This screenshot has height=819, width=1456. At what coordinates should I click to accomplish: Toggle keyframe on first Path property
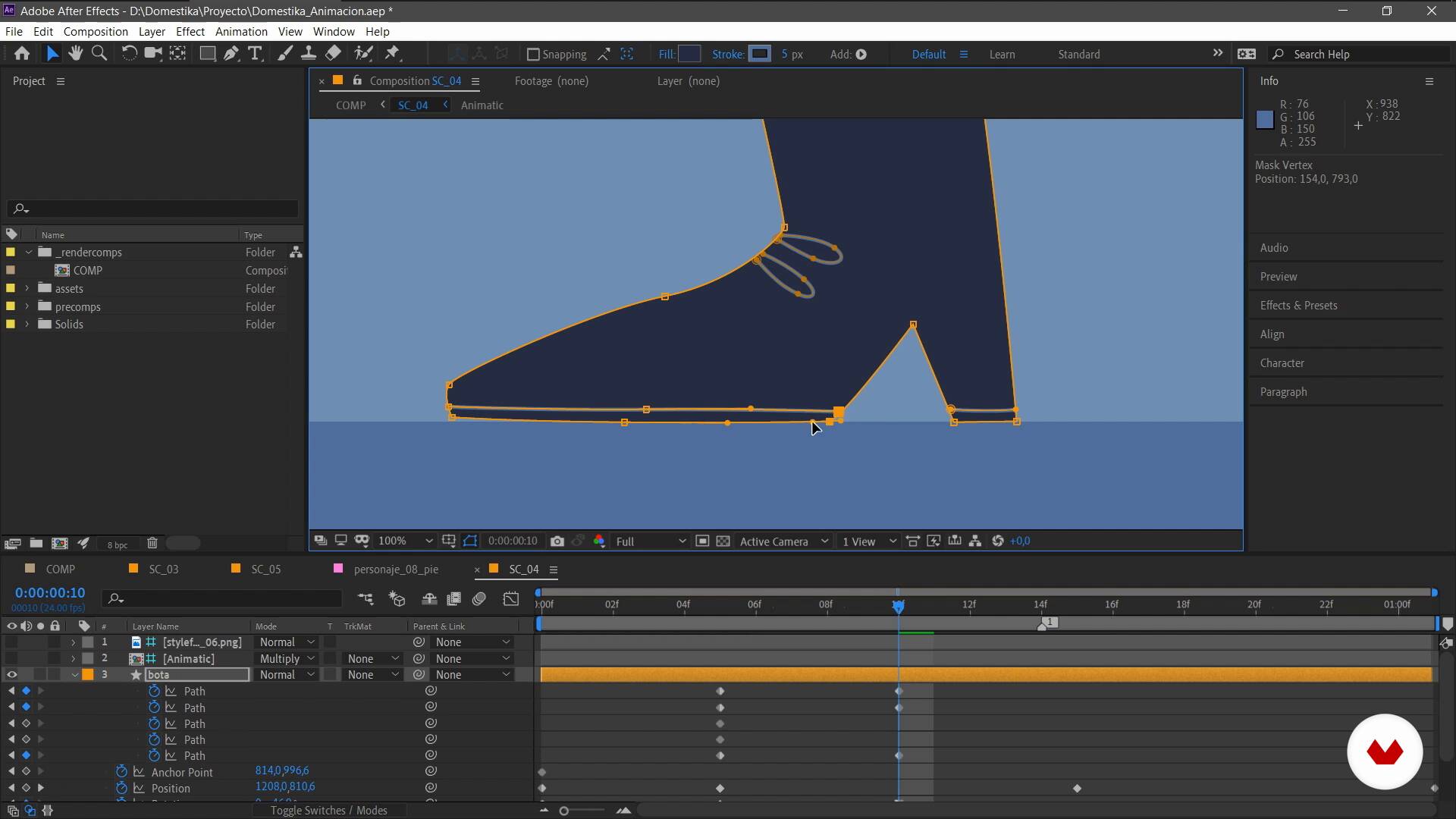[x=26, y=692]
